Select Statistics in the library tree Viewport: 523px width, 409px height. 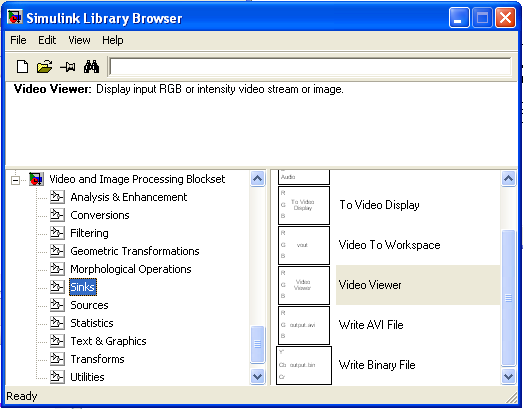pyautogui.click(x=92, y=323)
